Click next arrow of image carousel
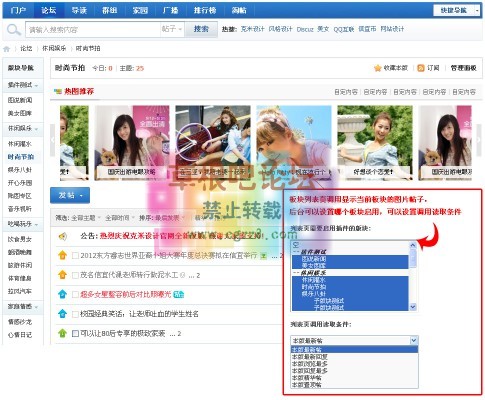485x400 pixels. coord(479,140)
